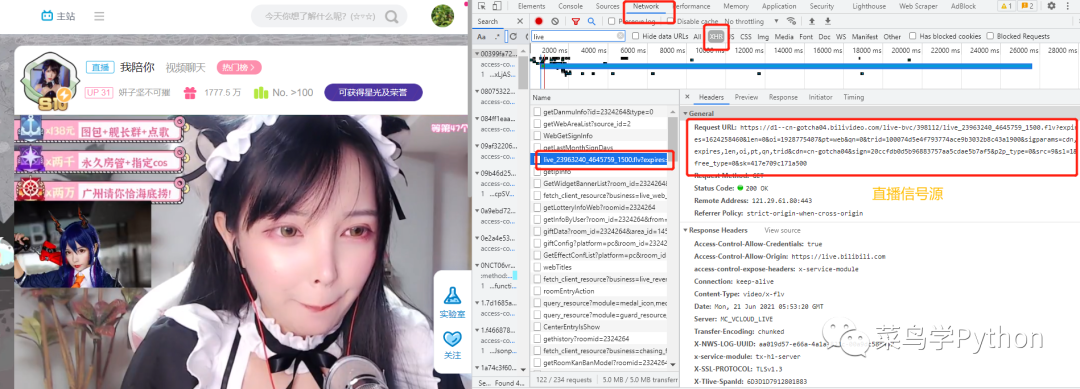The height and width of the screenshot is (389, 1080).
Task: Click View source in Response Headers
Action: point(782,230)
